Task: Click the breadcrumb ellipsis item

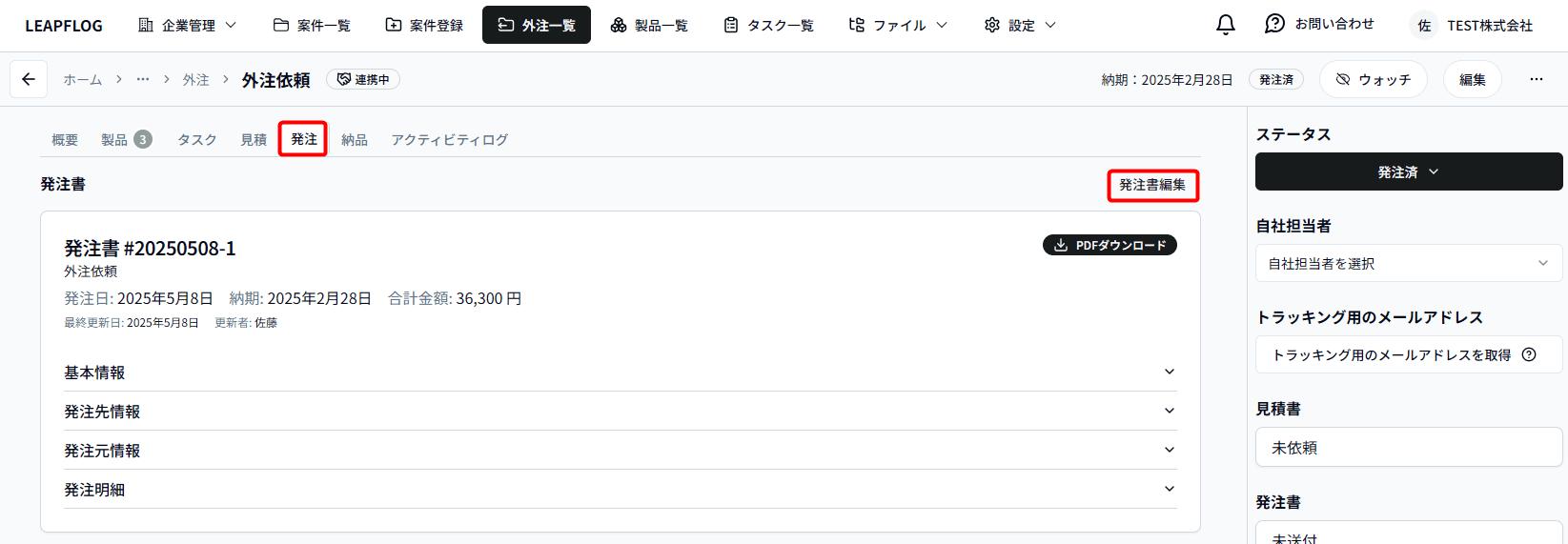Action: click(x=143, y=79)
